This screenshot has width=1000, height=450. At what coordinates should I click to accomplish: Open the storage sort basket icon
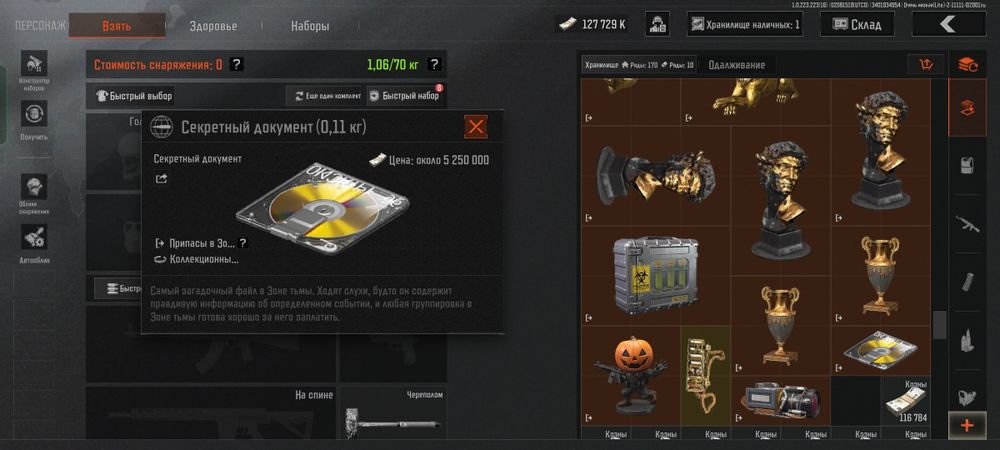pos(926,64)
